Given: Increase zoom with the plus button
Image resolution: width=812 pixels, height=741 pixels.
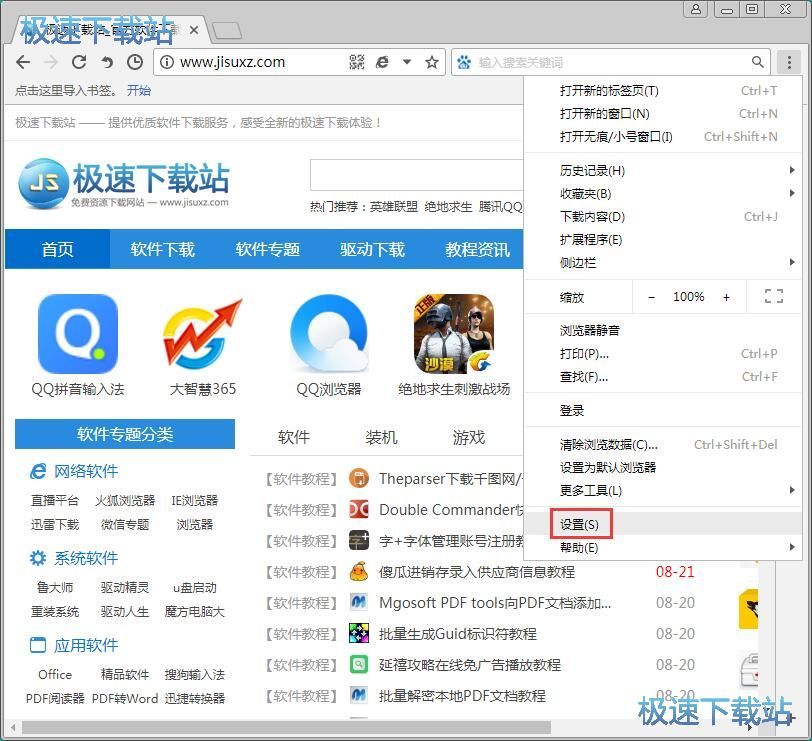Looking at the screenshot, I should [726, 297].
